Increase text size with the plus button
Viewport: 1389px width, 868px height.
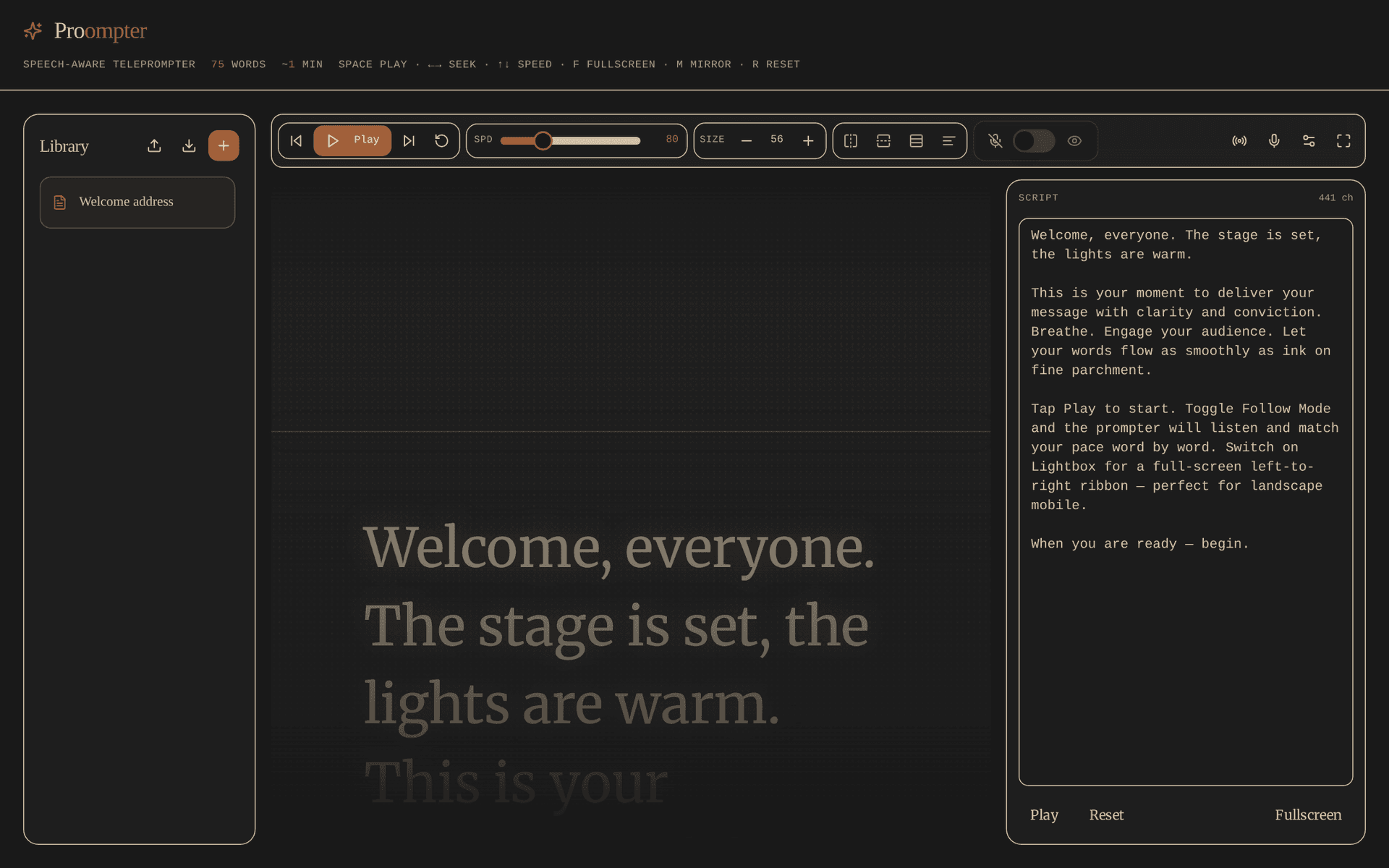click(x=808, y=140)
